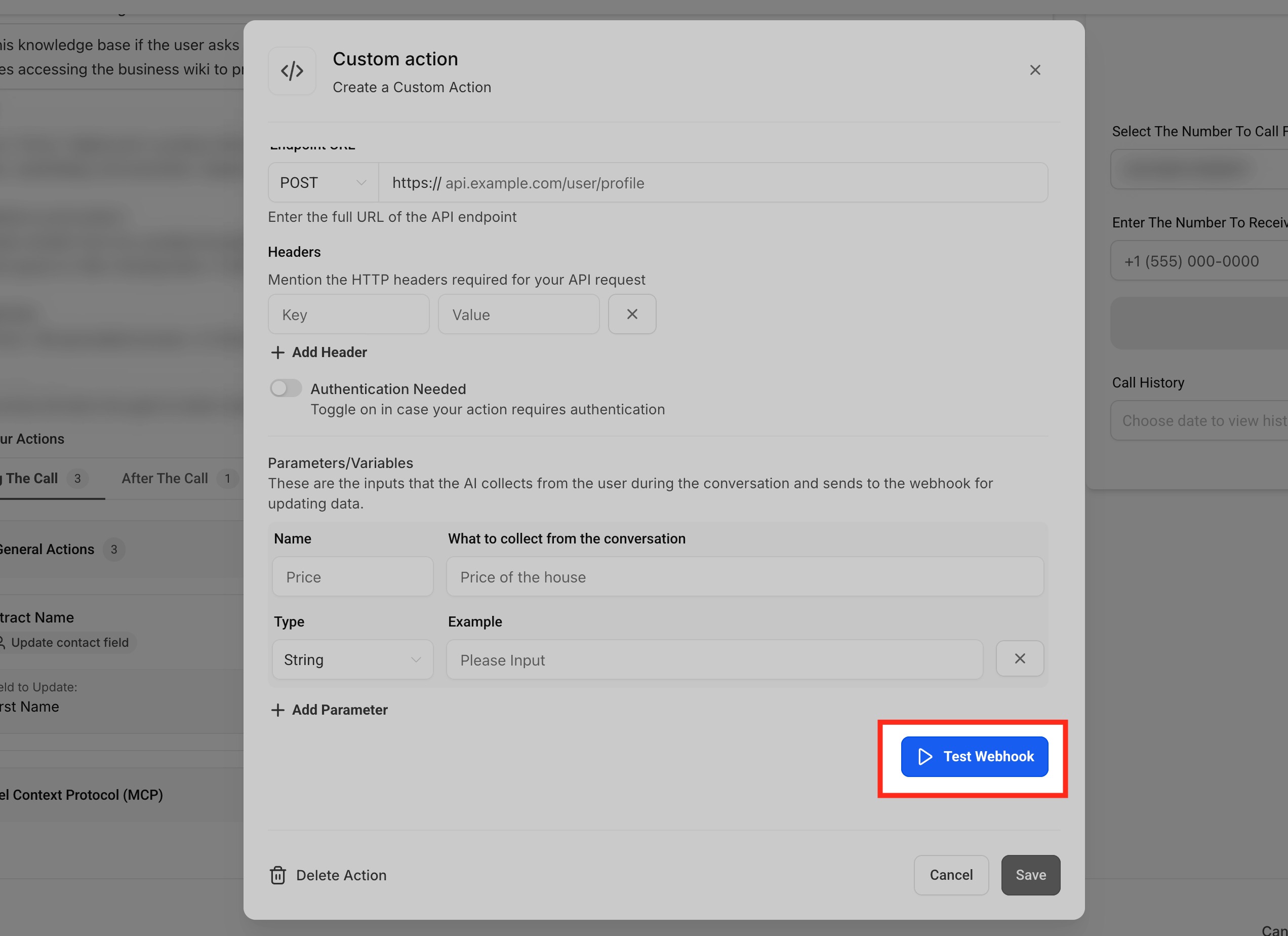Focus the header Key input

click(348, 315)
